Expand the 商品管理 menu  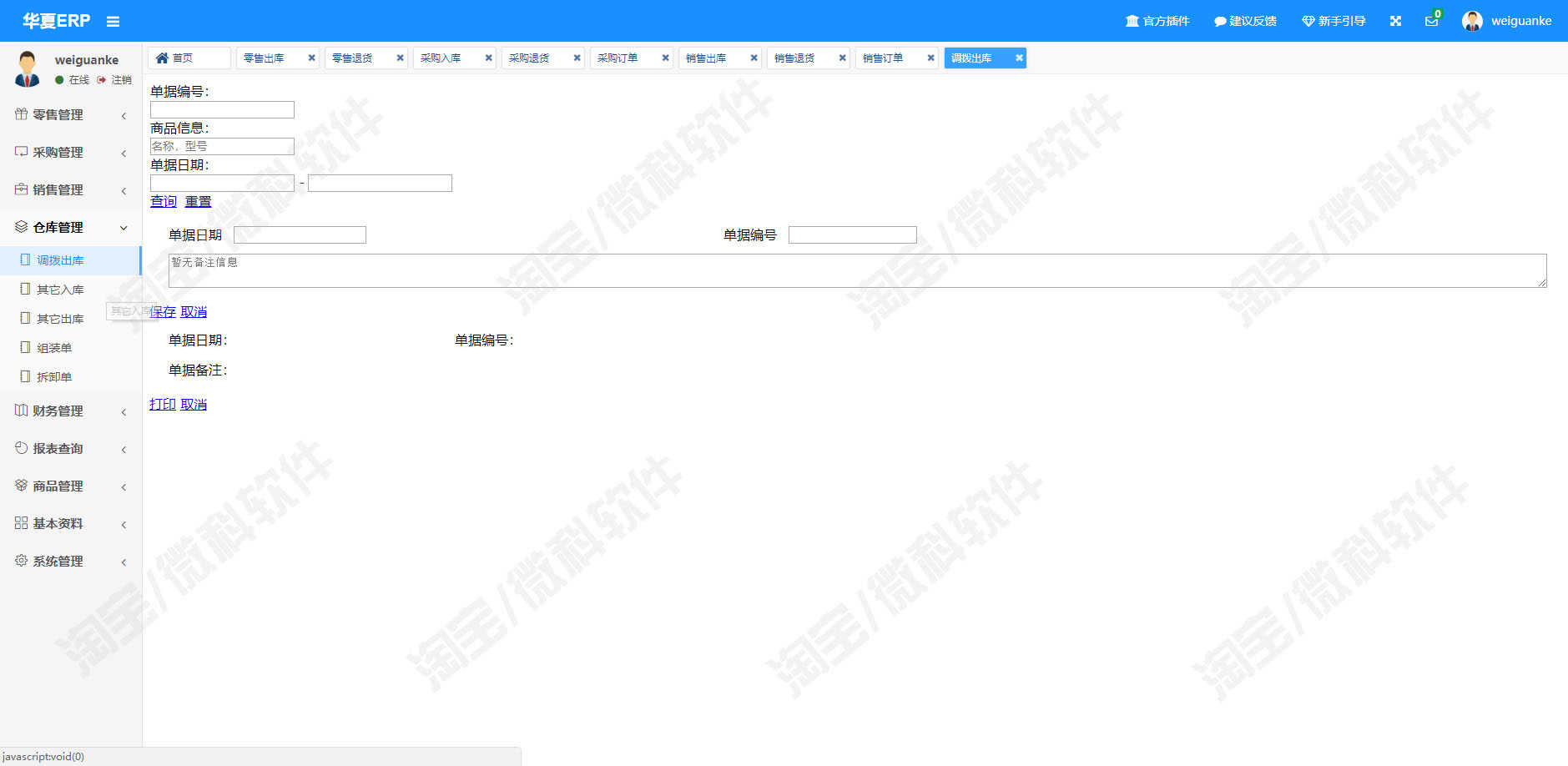click(71, 486)
